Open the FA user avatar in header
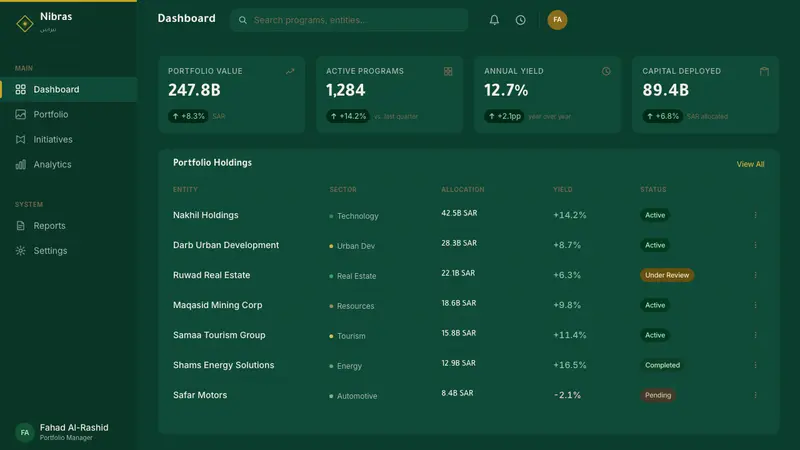 coord(557,20)
